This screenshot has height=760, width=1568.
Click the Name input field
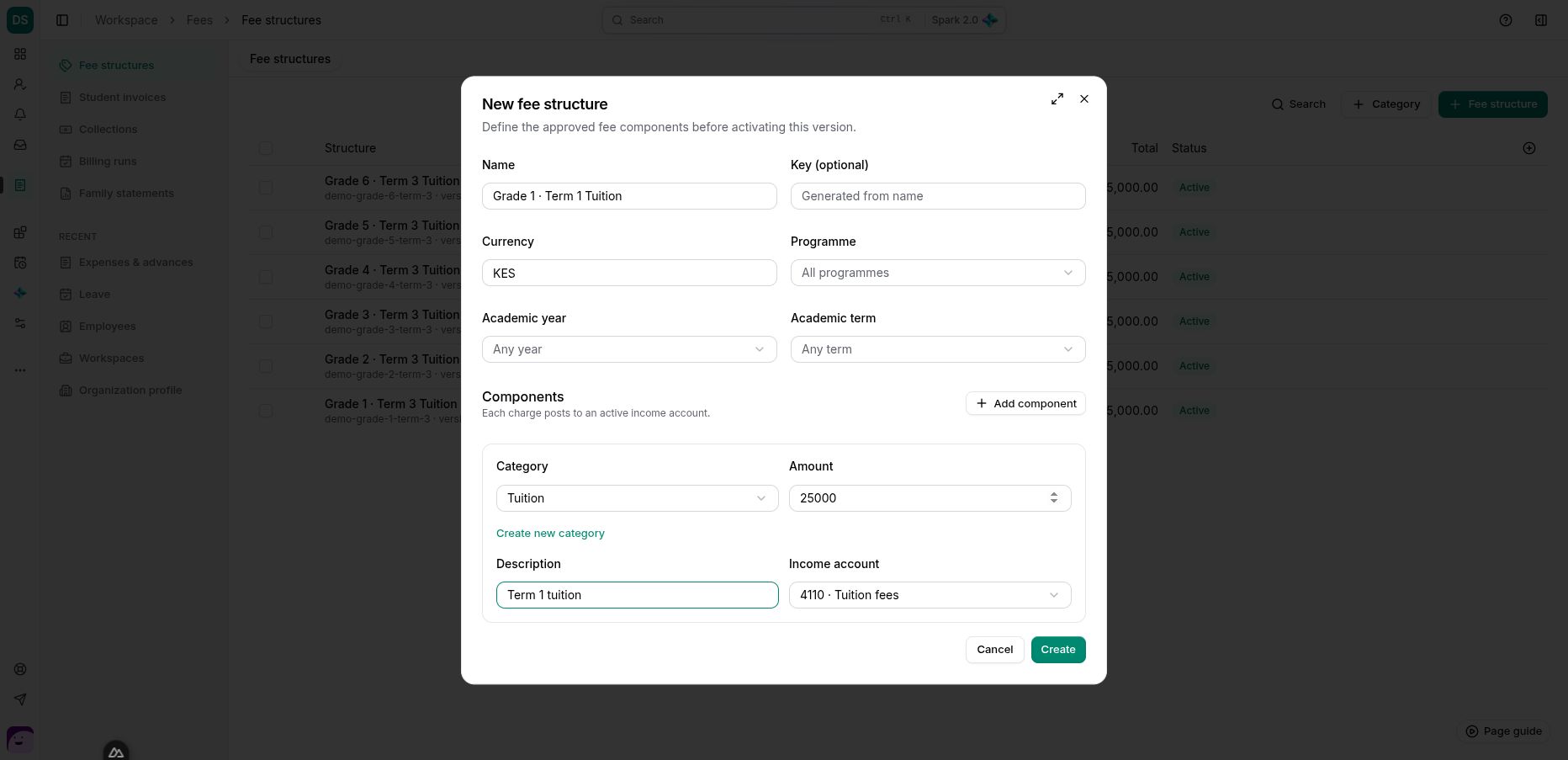[629, 196]
